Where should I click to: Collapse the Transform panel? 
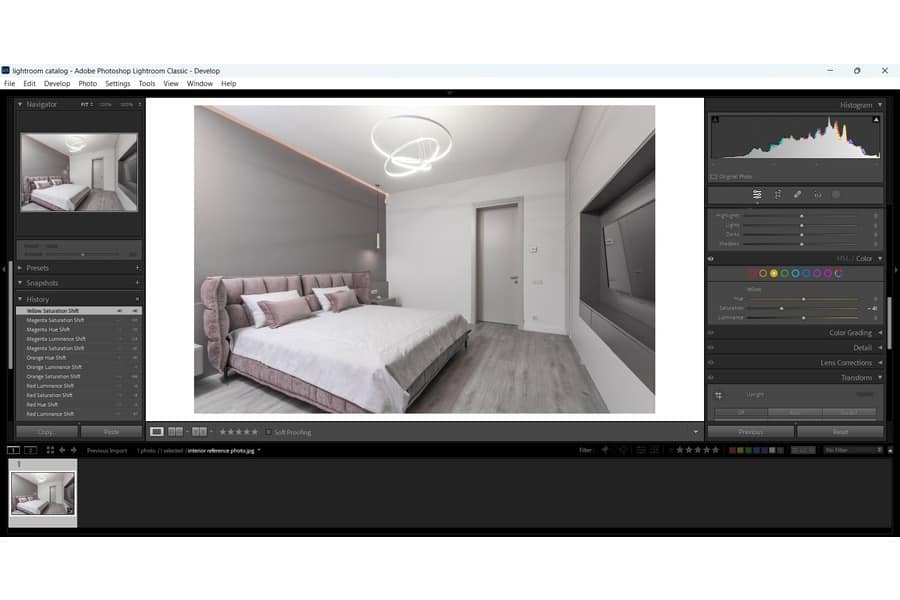pyautogui.click(x=880, y=377)
